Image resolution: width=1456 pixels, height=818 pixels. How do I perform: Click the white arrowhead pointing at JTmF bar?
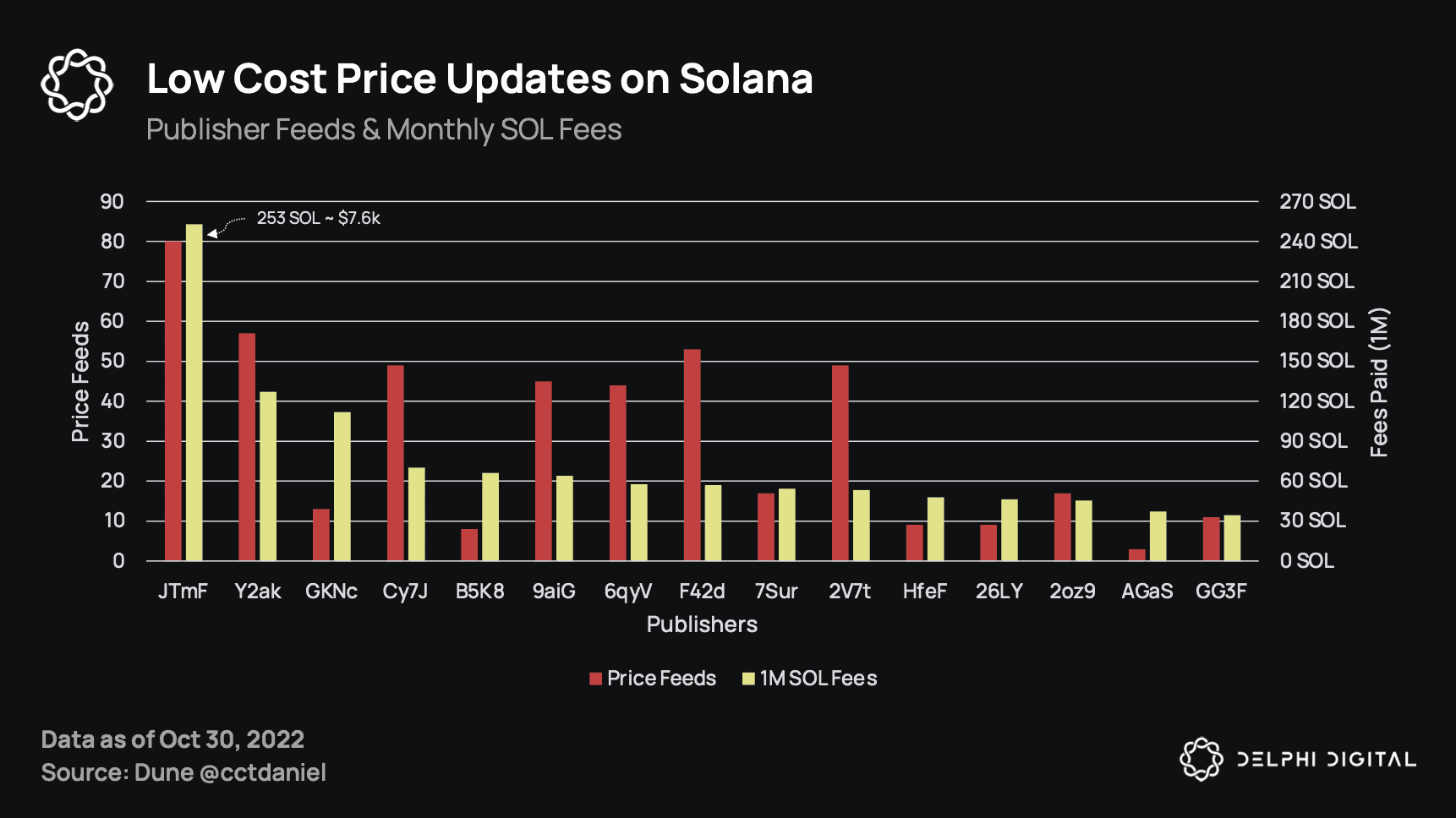(212, 233)
